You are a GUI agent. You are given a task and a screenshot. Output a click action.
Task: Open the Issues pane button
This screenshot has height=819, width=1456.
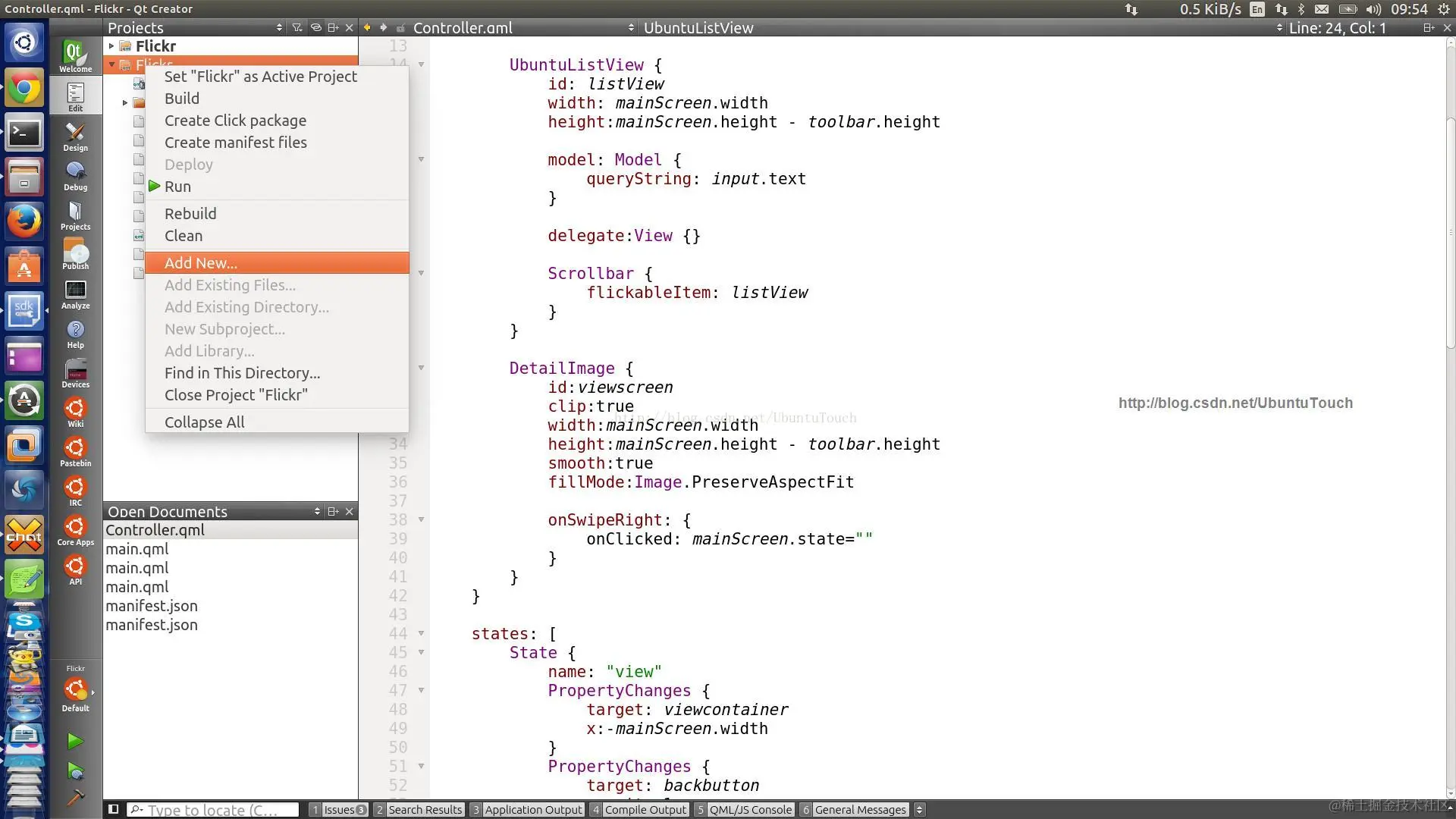(x=338, y=809)
